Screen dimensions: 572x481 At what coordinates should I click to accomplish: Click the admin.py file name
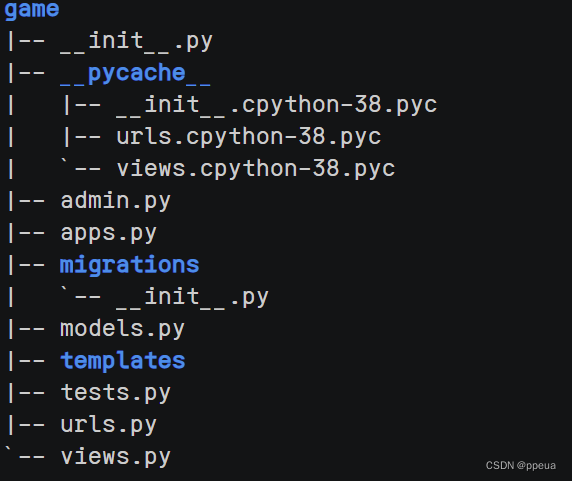pos(116,202)
